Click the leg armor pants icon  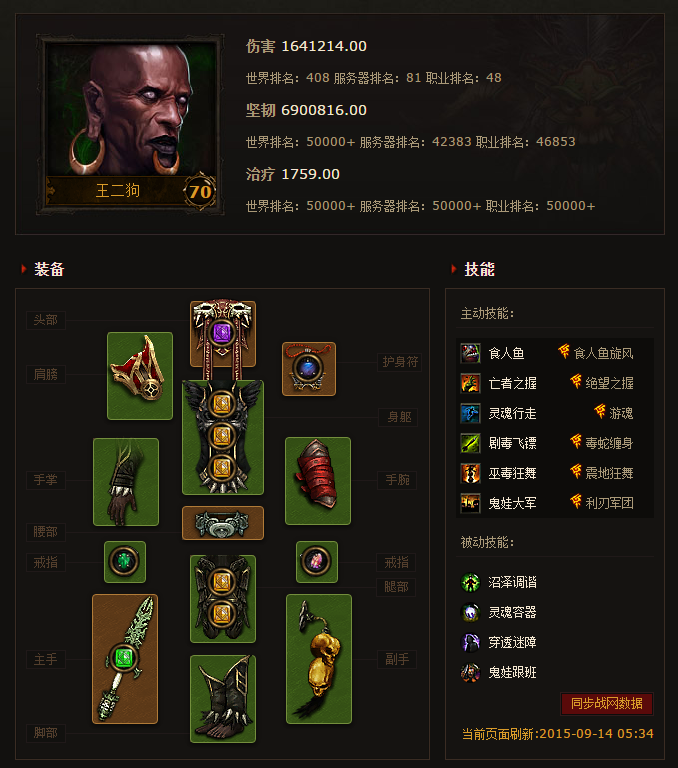click(223, 599)
